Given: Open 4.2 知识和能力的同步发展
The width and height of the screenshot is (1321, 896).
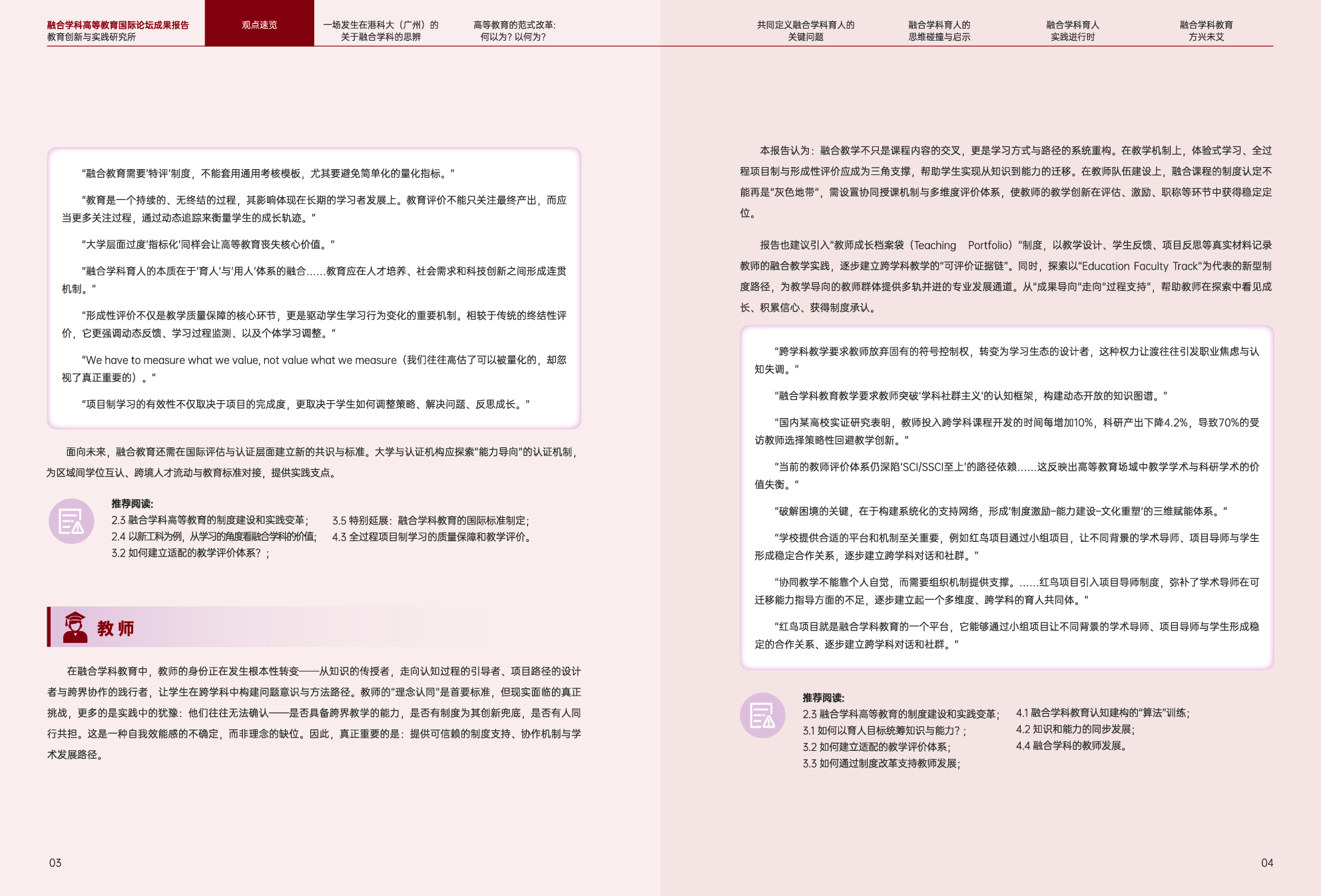Looking at the screenshot, I should tap(1075, 729).
